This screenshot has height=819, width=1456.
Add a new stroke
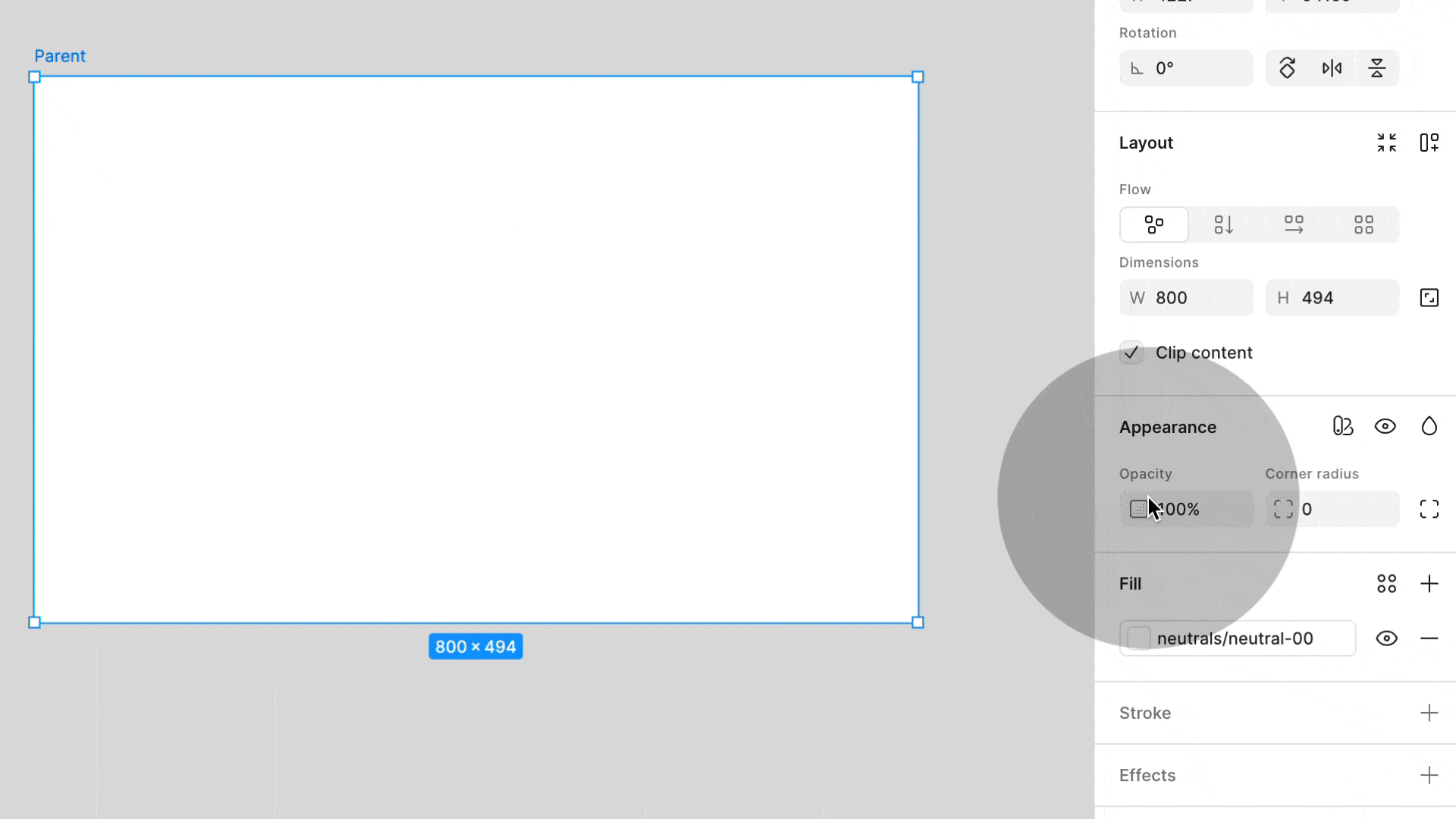click(1429, 713)
